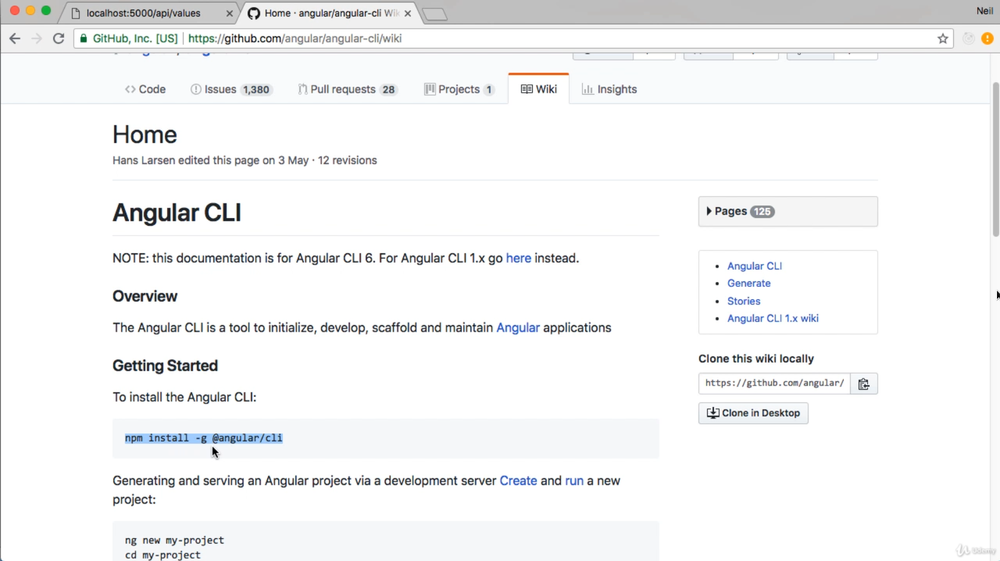Open the Pull requests tab

click(347, 89)
